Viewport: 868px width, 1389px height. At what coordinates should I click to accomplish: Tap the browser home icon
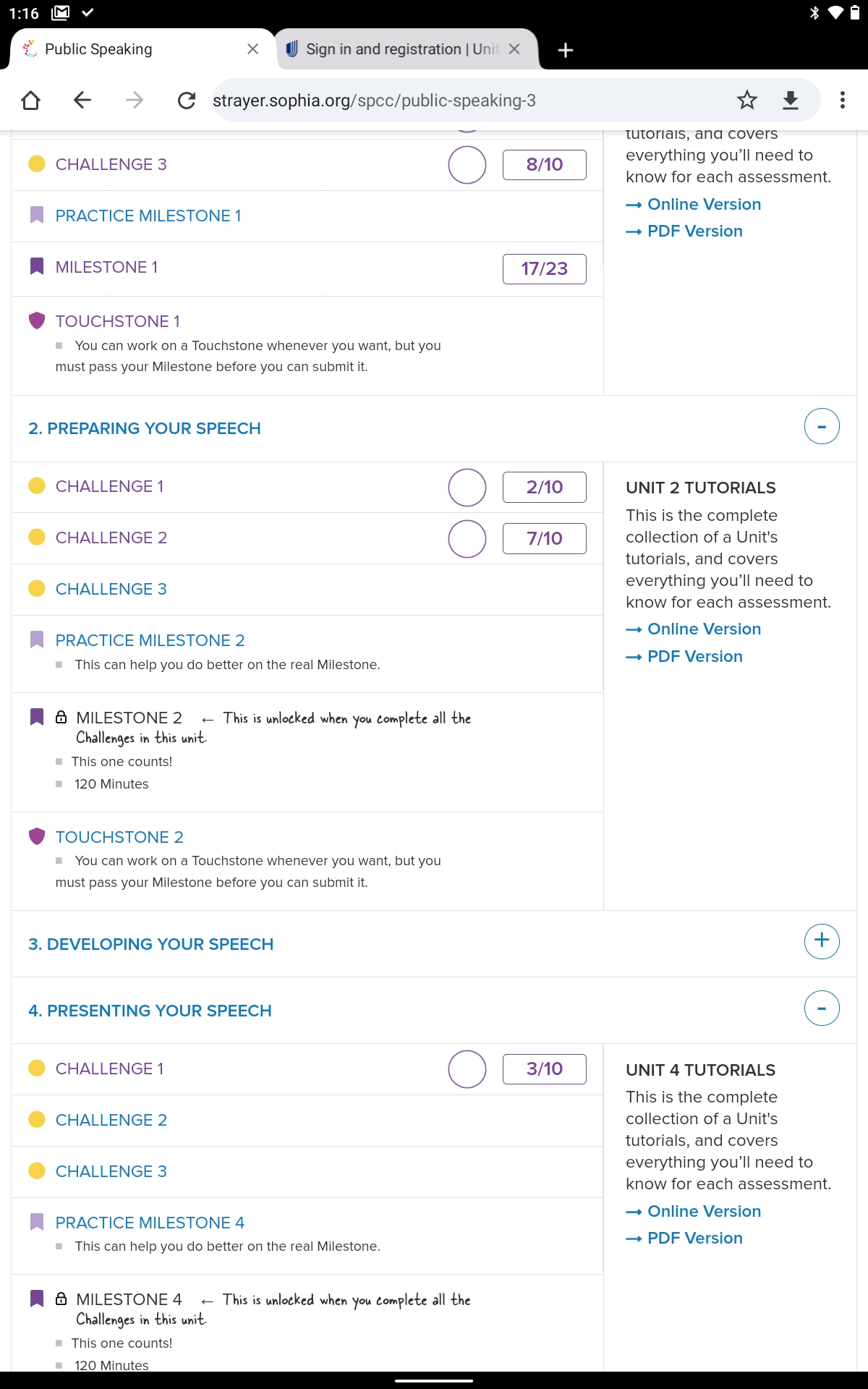point(30,100)
